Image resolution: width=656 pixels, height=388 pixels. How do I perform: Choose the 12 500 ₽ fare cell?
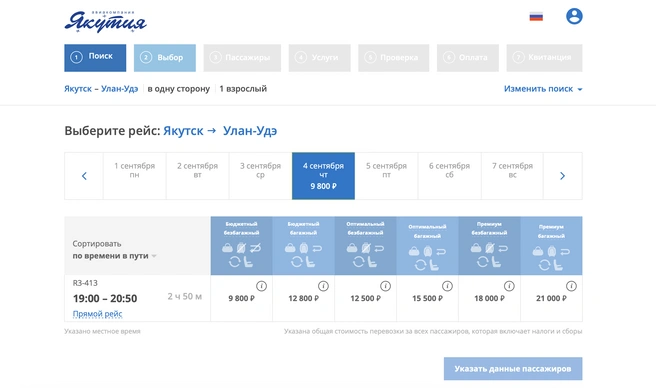point(365,298)
